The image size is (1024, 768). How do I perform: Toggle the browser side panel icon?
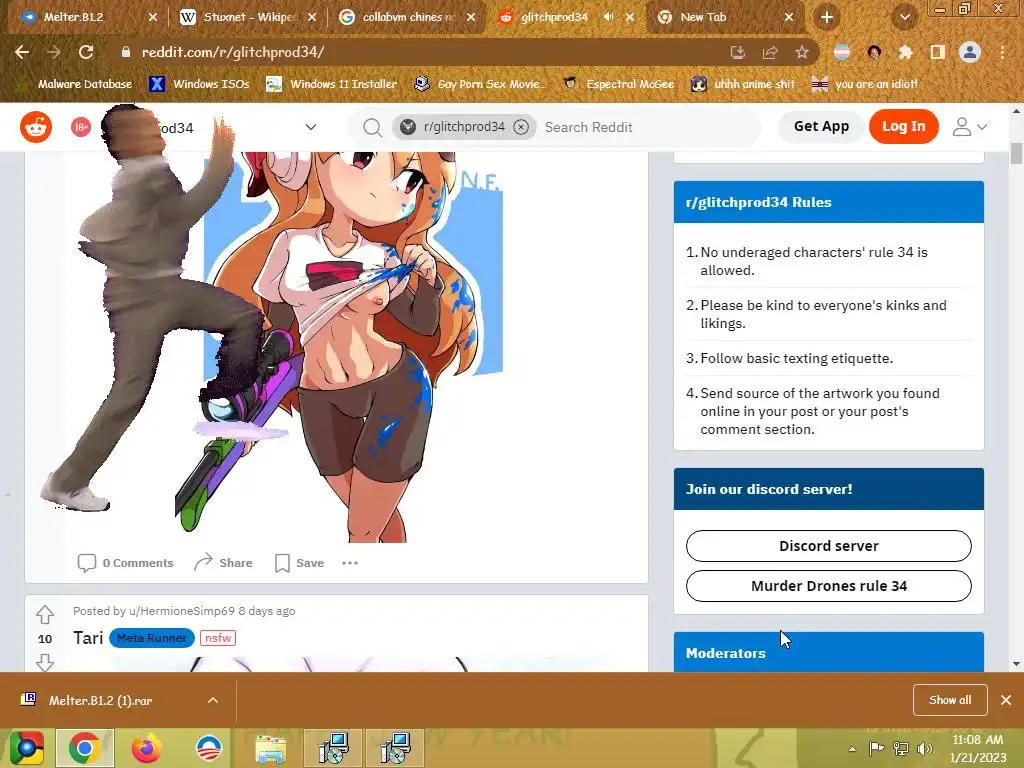coord(937,52)
